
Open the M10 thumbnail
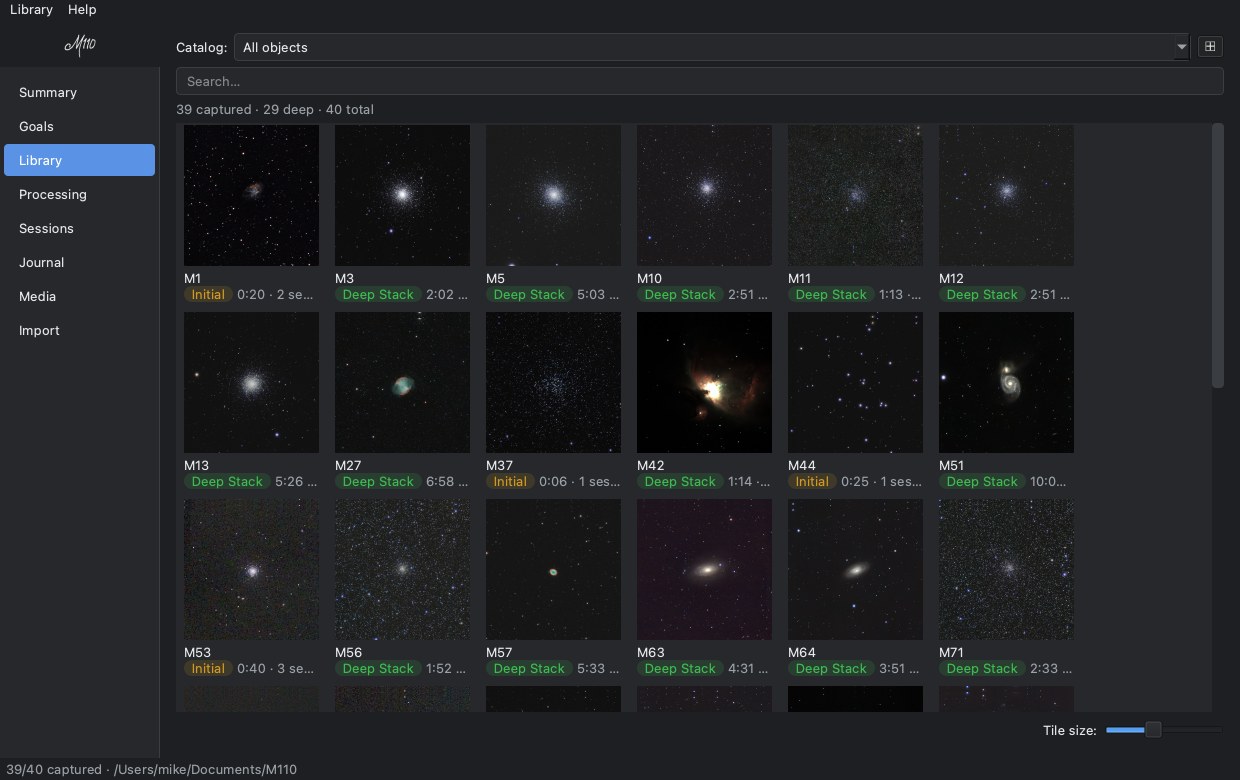704,195
